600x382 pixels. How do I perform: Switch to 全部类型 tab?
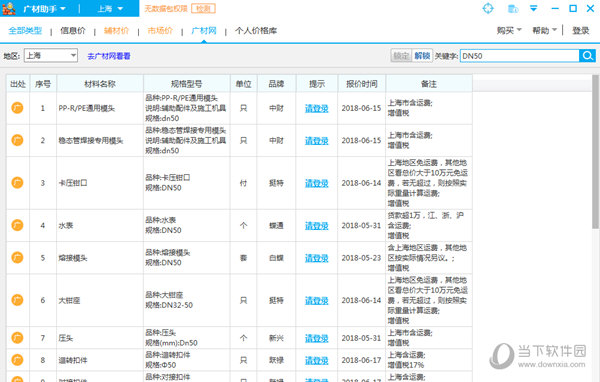tap(25, 31)
